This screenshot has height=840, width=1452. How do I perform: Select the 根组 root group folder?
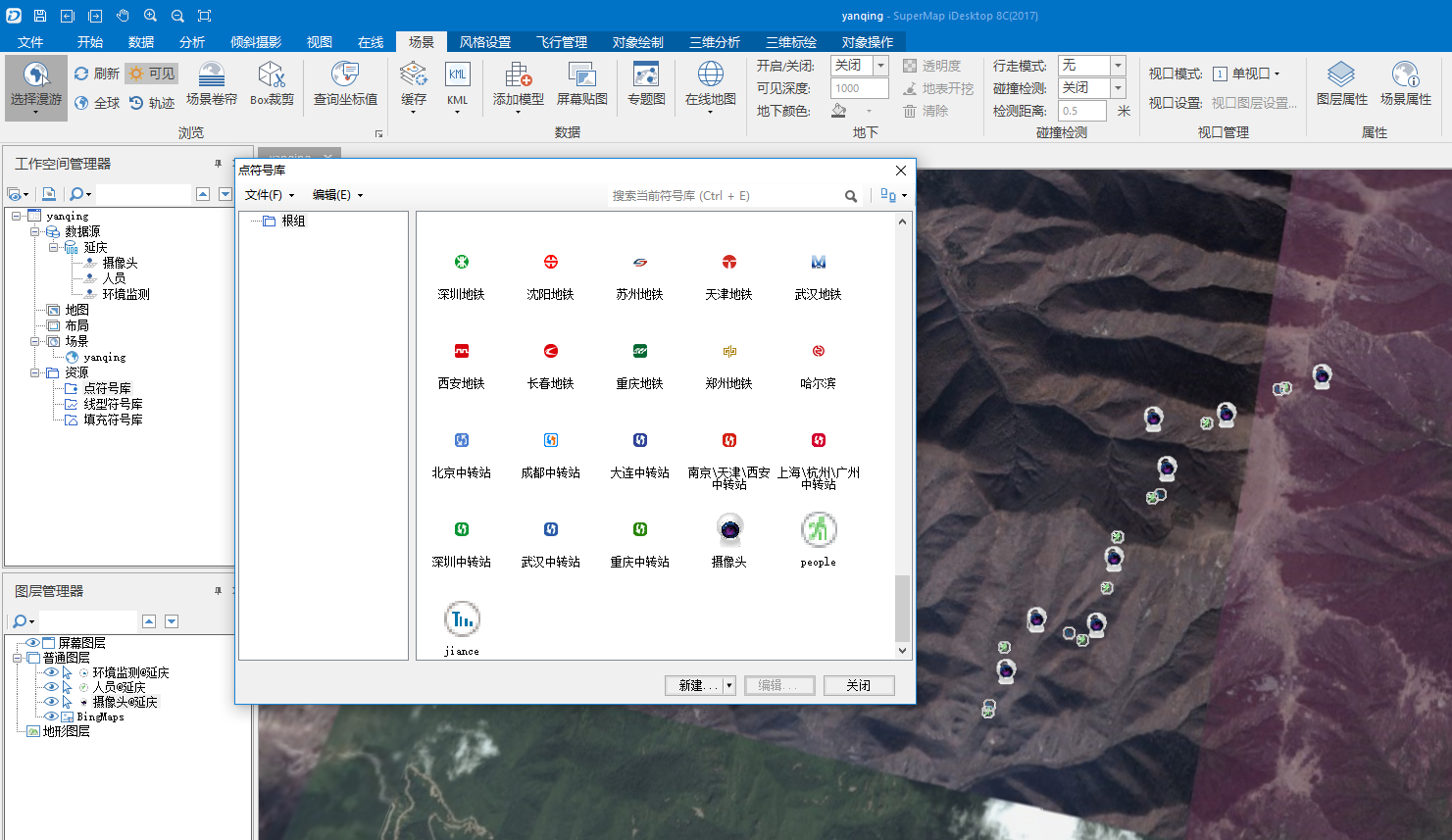coord(293,221)
